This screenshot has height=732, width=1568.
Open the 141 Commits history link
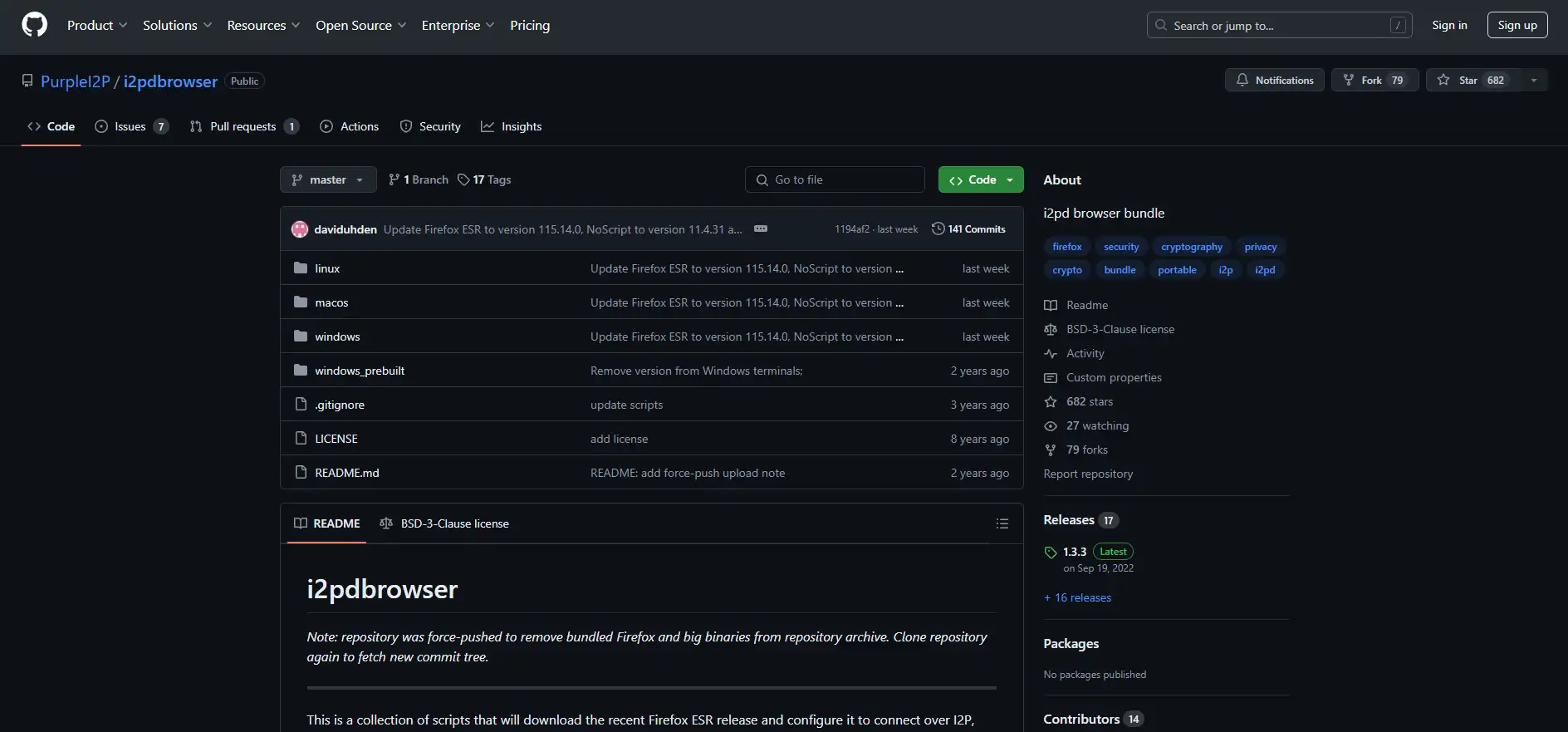click(968, 228)
